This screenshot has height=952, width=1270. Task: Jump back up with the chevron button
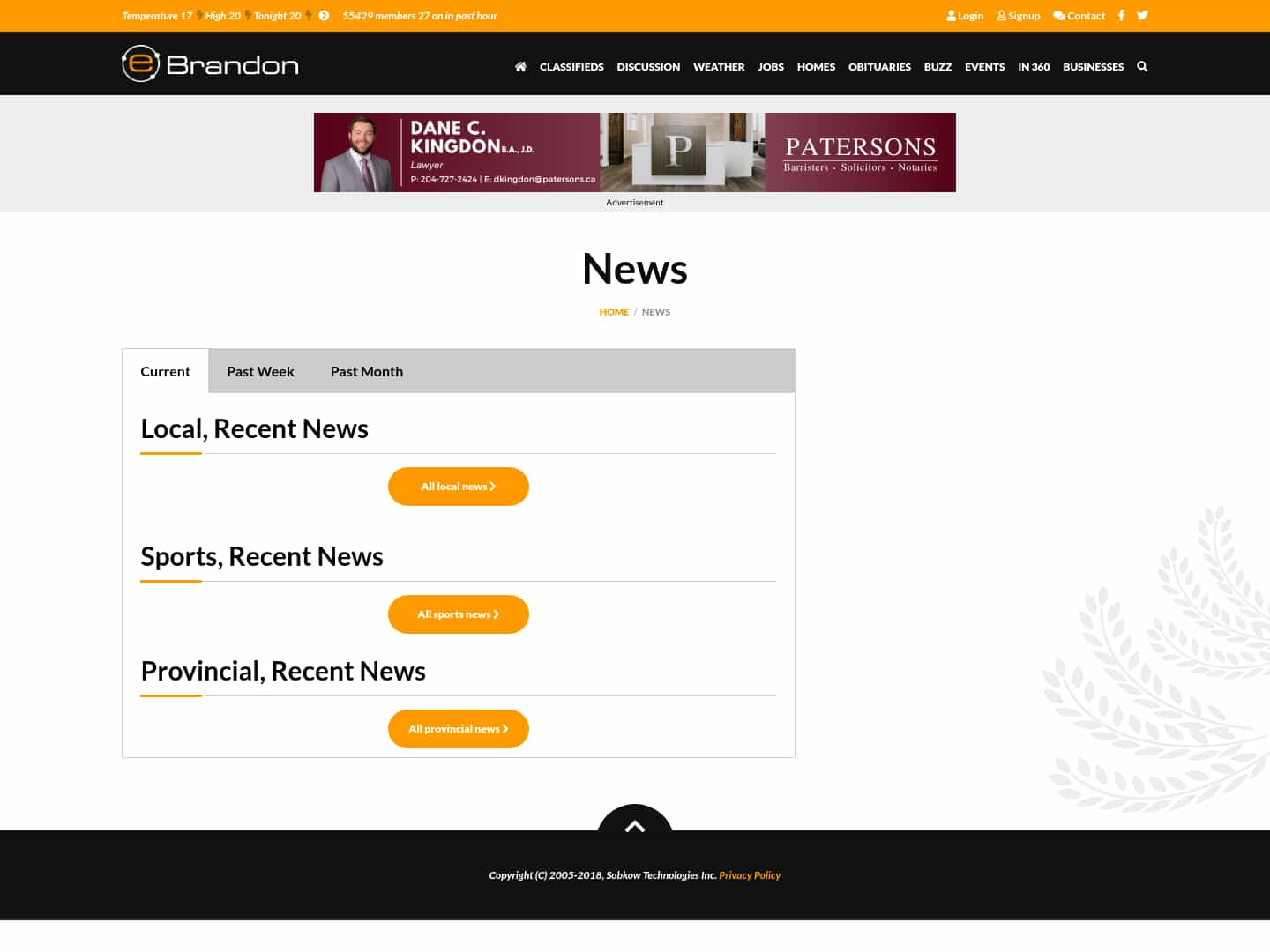tap(635, 820)
